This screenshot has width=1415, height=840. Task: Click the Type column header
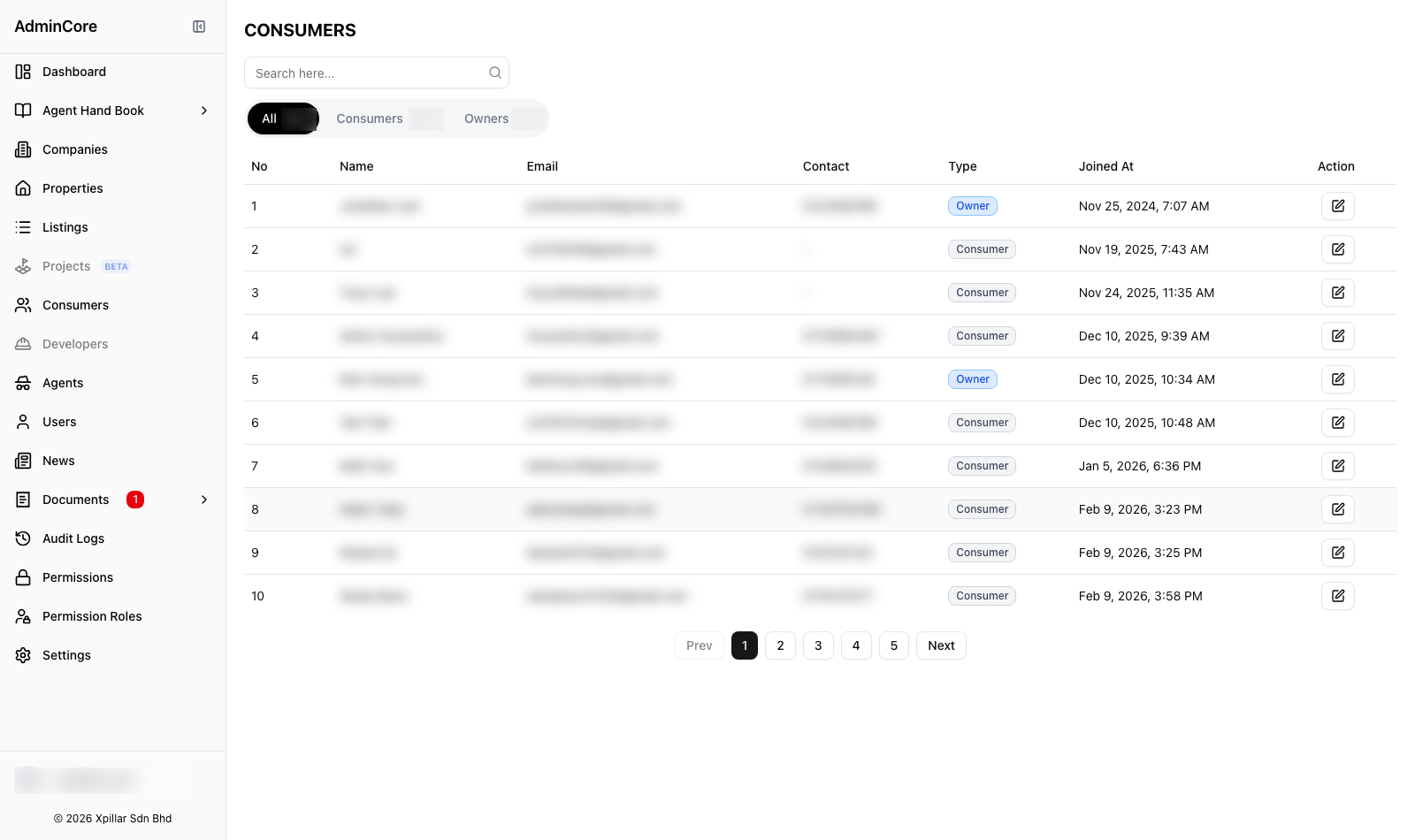962,166
